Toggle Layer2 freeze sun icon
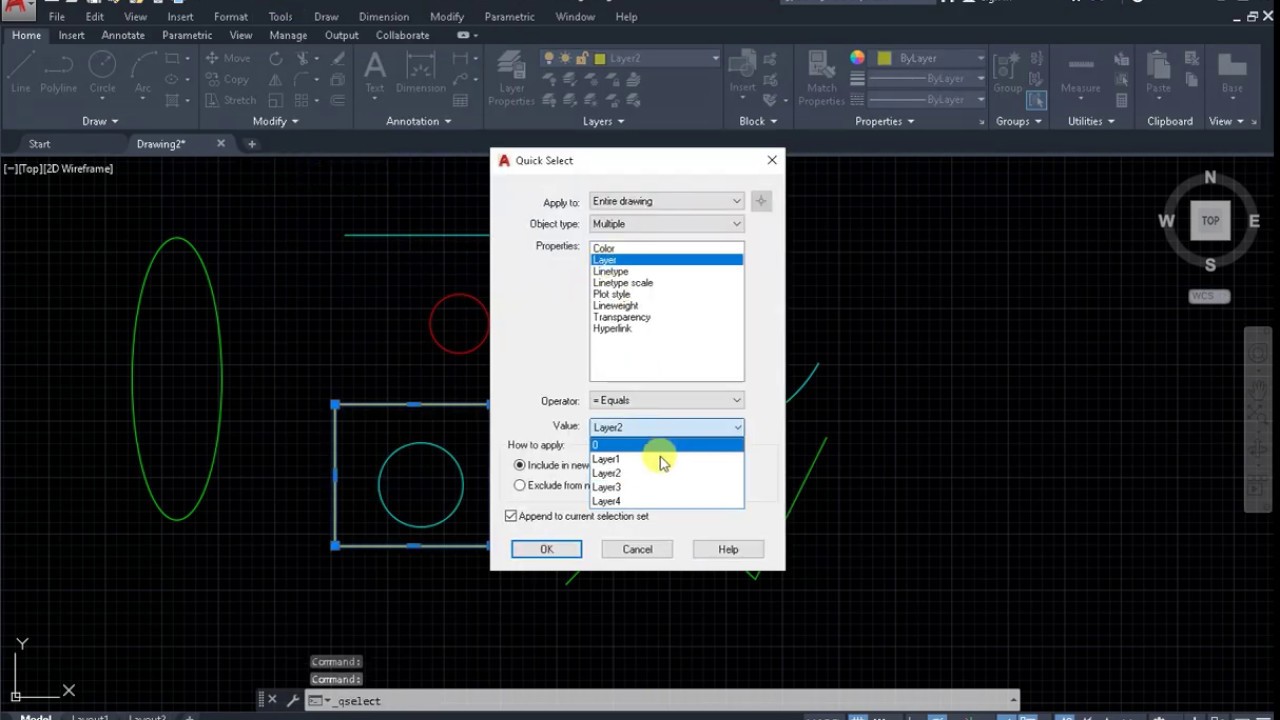This screenshot has width=1280, height=720. (x=566, y=58)
